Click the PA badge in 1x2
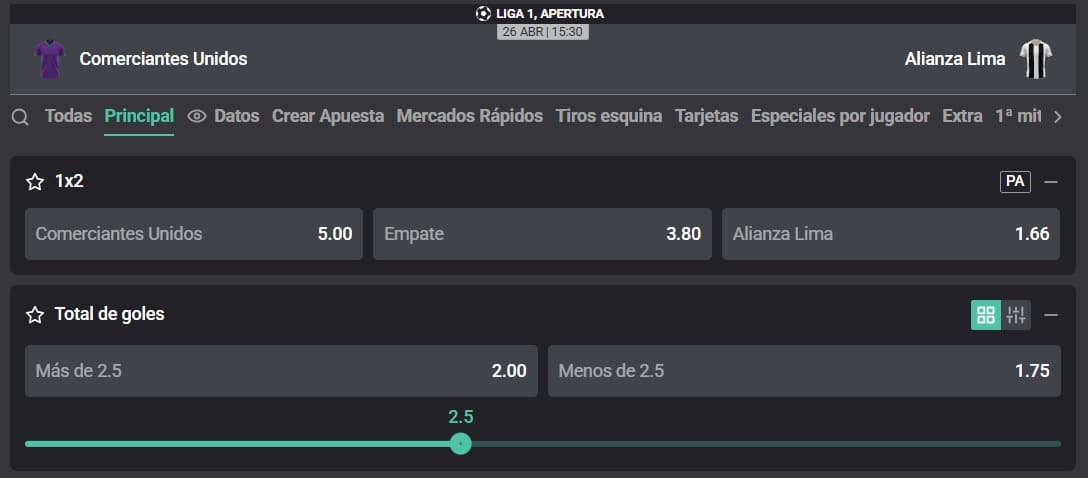Image resolution: width=1088 pixels, height=478 pixels. pos(1015,181)
